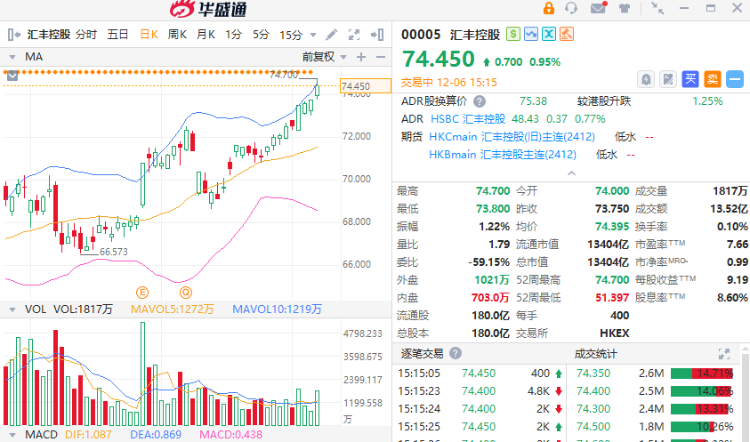The height and width of the screenshot is (442, 750).
Task: Open the skin theme shirt icon
Action: click(x=624, y=8)
